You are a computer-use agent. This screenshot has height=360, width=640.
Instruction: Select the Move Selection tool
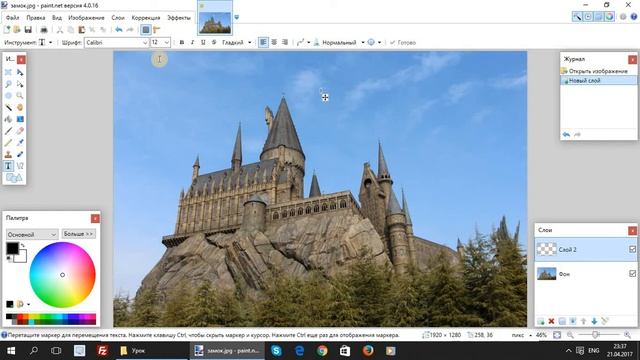(x=20, y=84)
